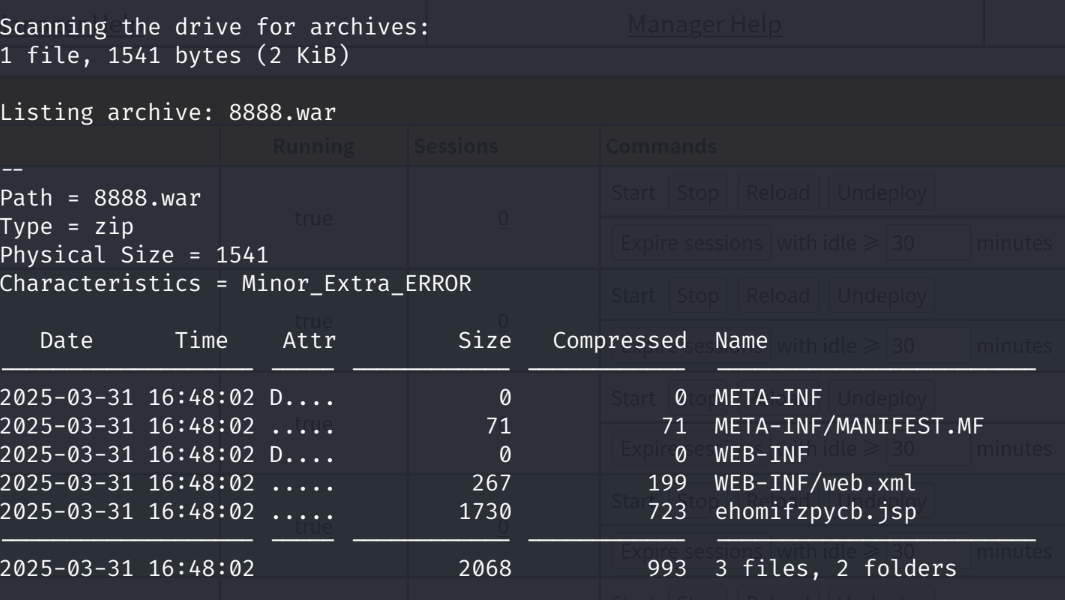Select the META-INF/MANIFEST.MF file name
1065x600 pixels.
tap(849, 427)
